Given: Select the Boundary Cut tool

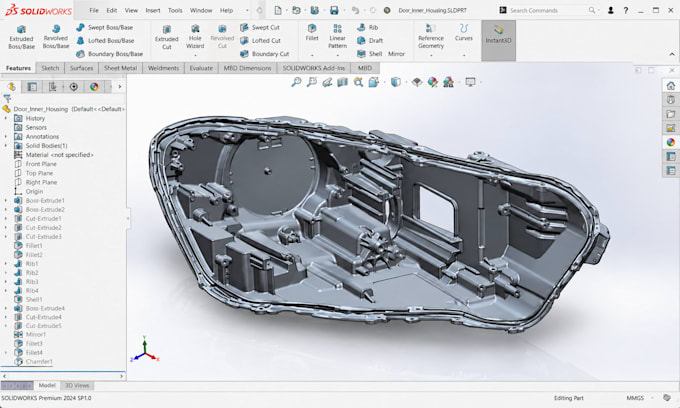Looking at the screenshot, I should click(x=264, y=54).
